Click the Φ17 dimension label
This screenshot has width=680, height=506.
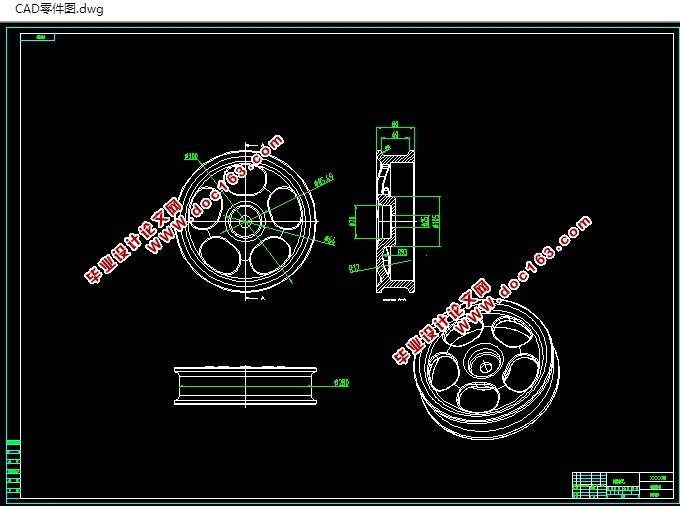pos(354,268)
